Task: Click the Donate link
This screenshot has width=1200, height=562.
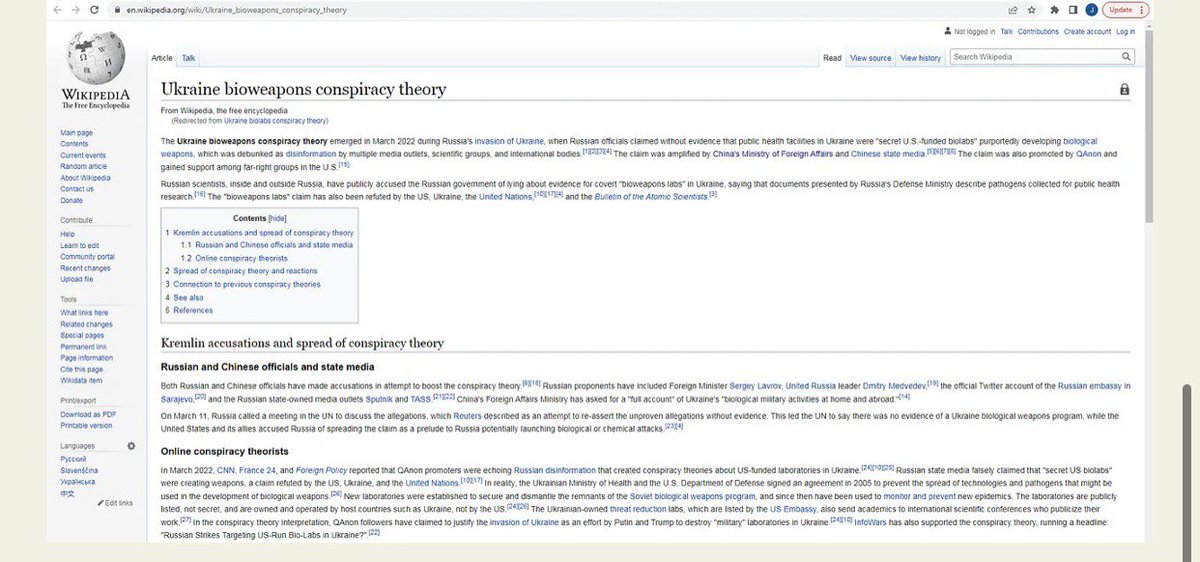Action: tap(72, 200)
